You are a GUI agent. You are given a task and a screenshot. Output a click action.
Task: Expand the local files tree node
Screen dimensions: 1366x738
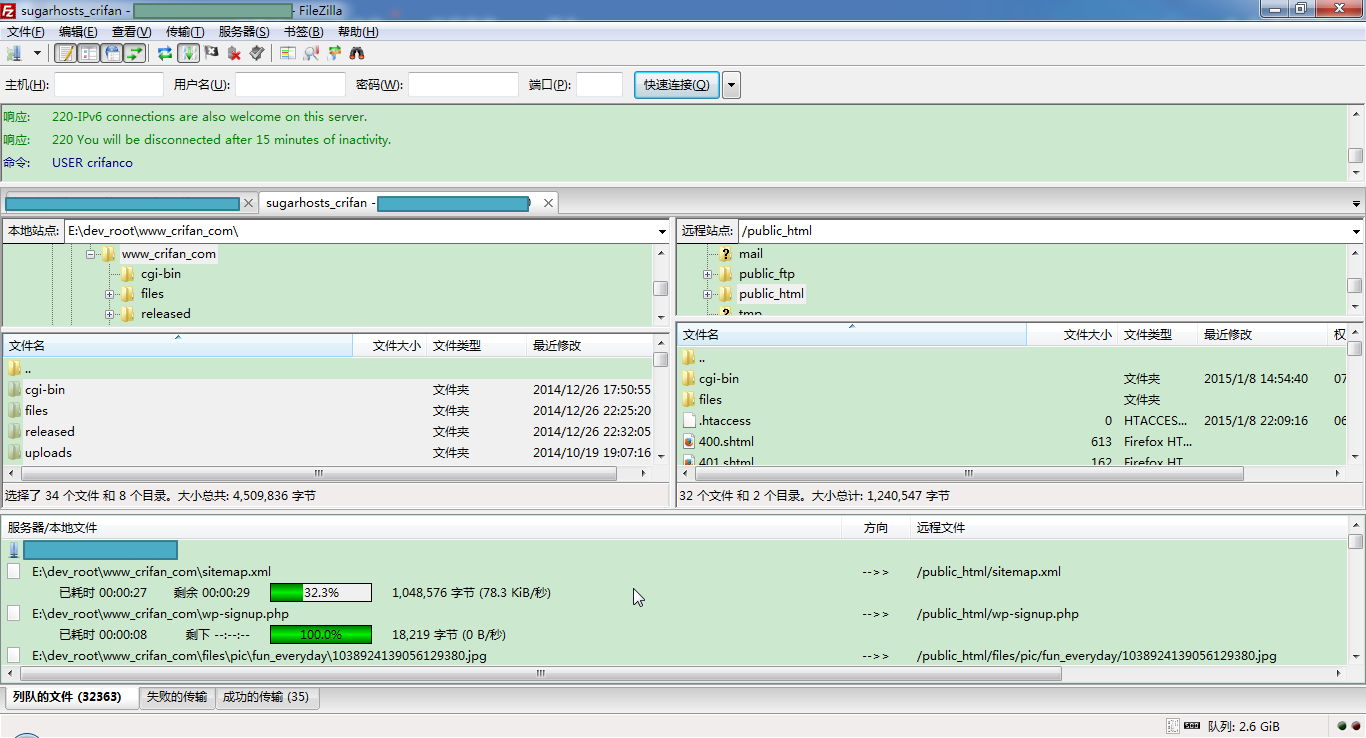110,294
